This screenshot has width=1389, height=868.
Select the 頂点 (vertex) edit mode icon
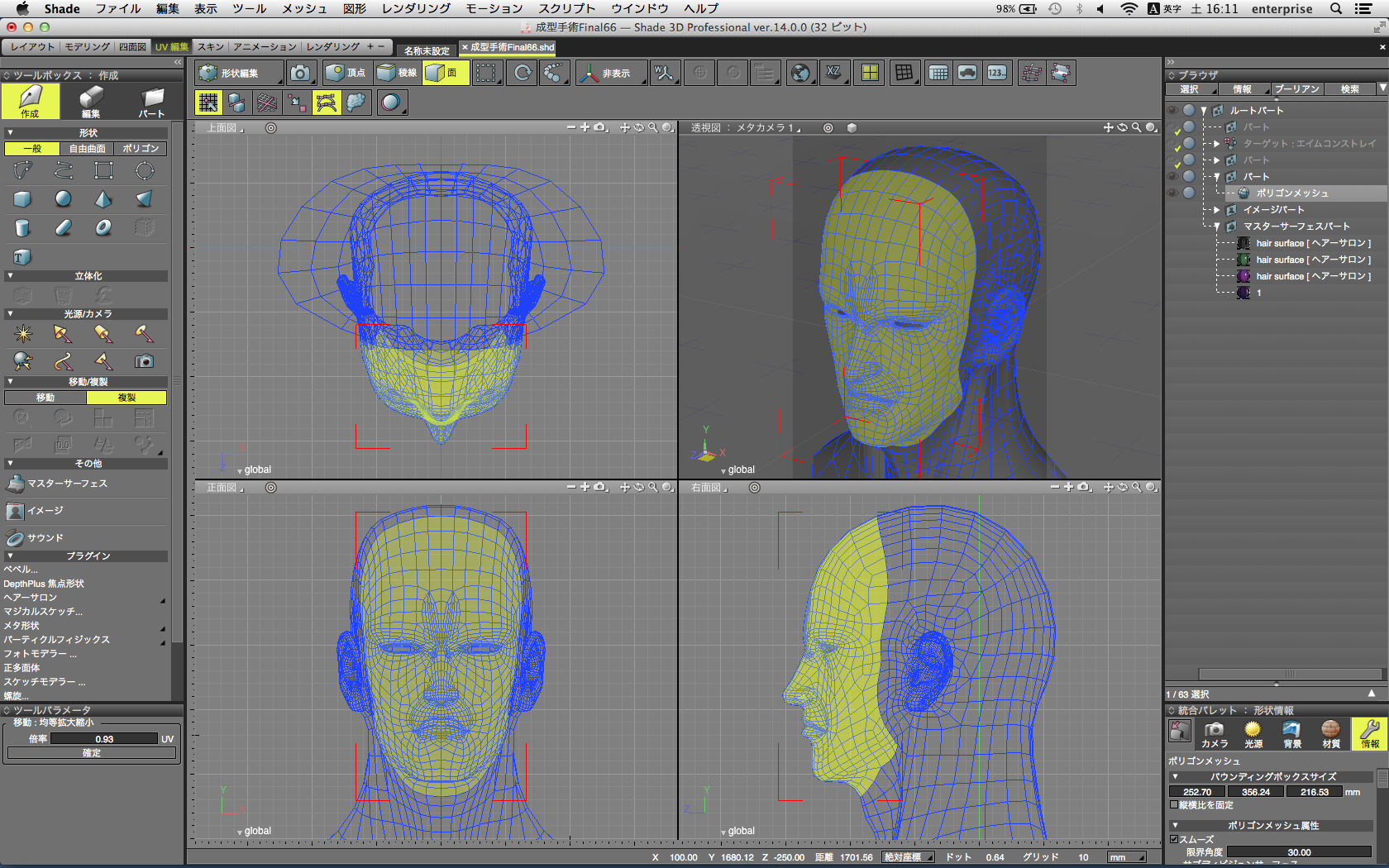346,74
